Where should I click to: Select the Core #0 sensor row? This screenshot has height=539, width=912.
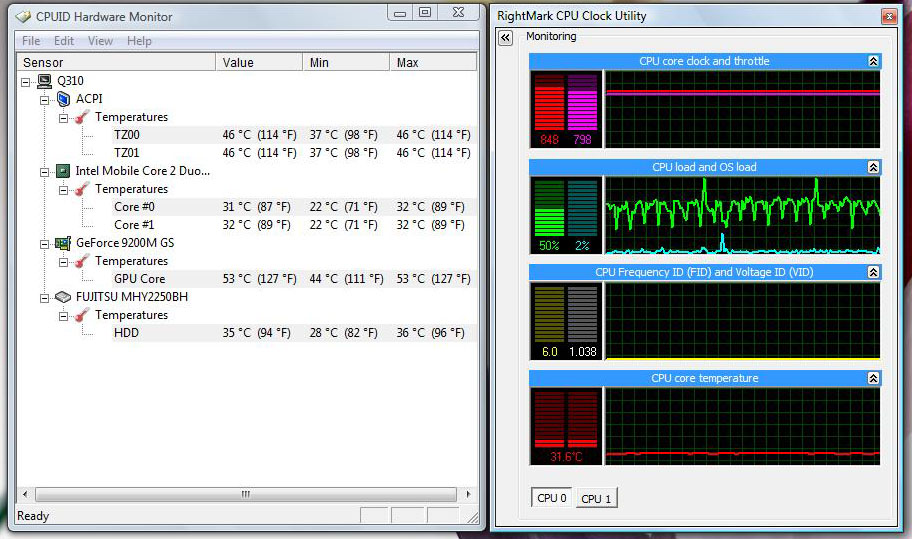coord(294,207)
